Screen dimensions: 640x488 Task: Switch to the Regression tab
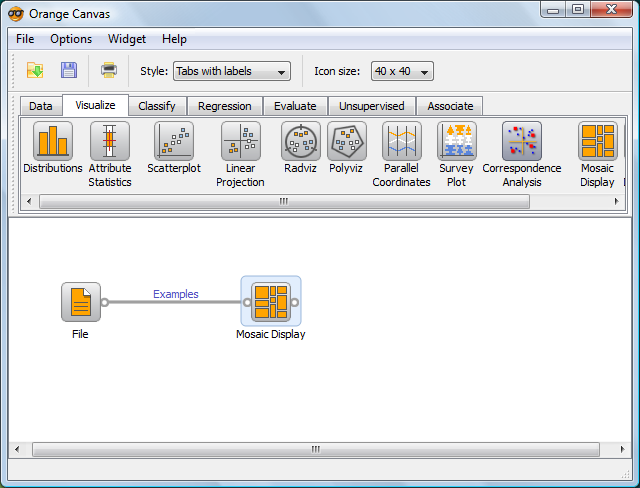pos(224,106)
